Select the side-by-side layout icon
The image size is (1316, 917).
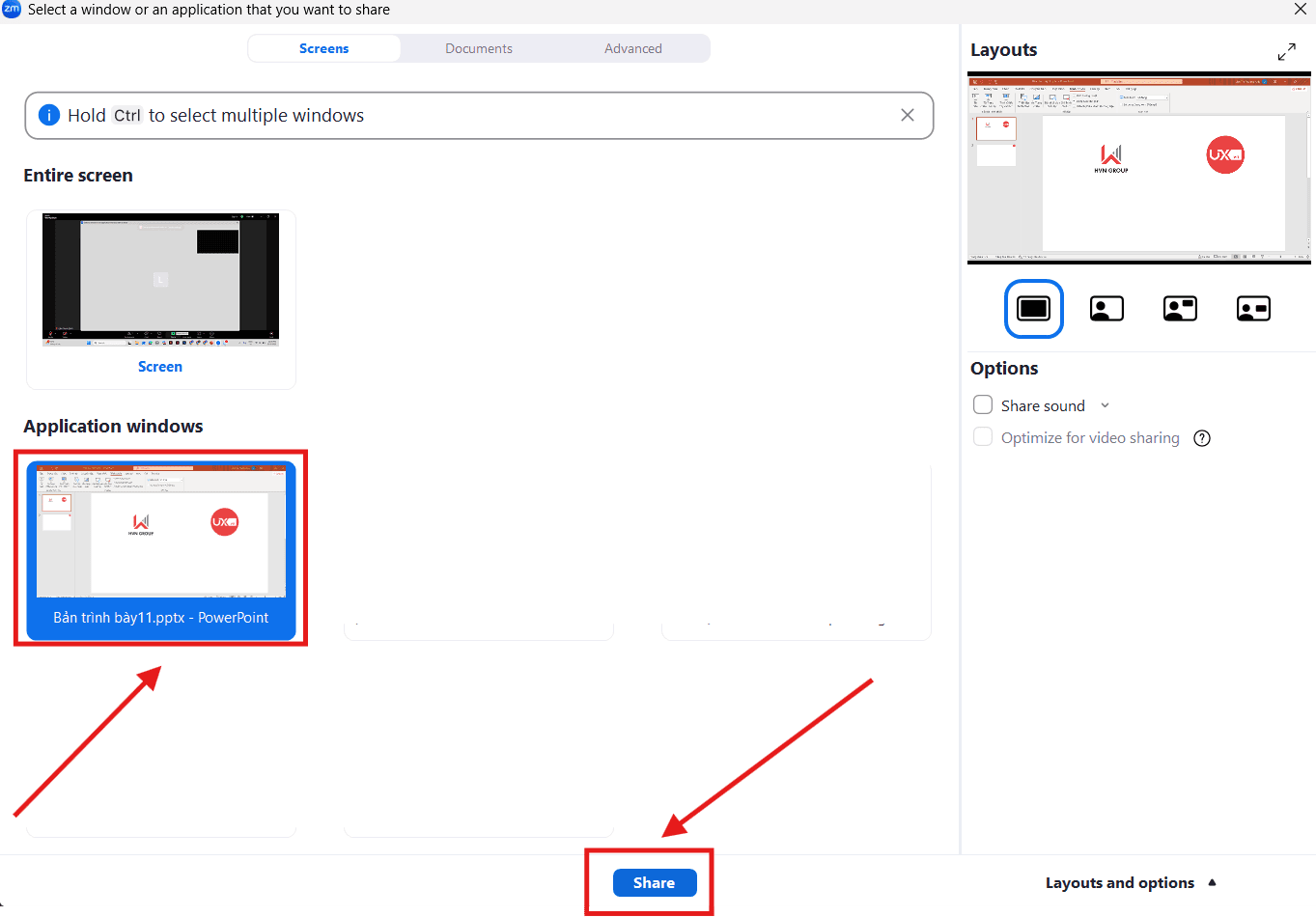coord(1253,309)
